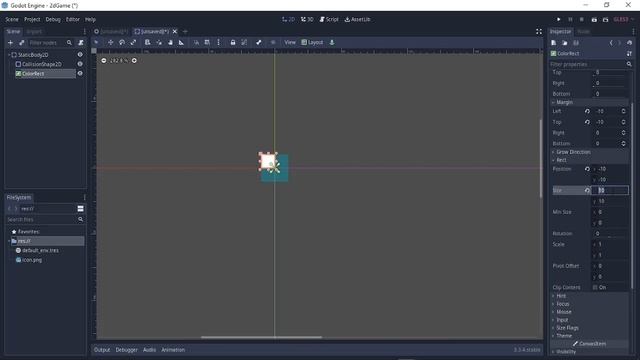
Task: Click the filter nodes search icon
Action: pos(69,42)
